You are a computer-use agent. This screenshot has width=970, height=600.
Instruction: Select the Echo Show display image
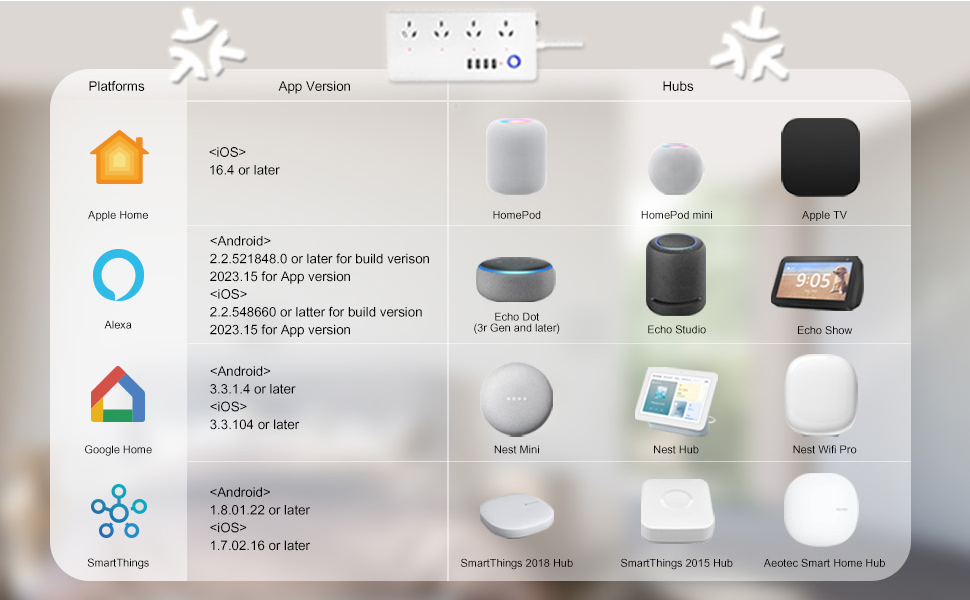[817, 283]
